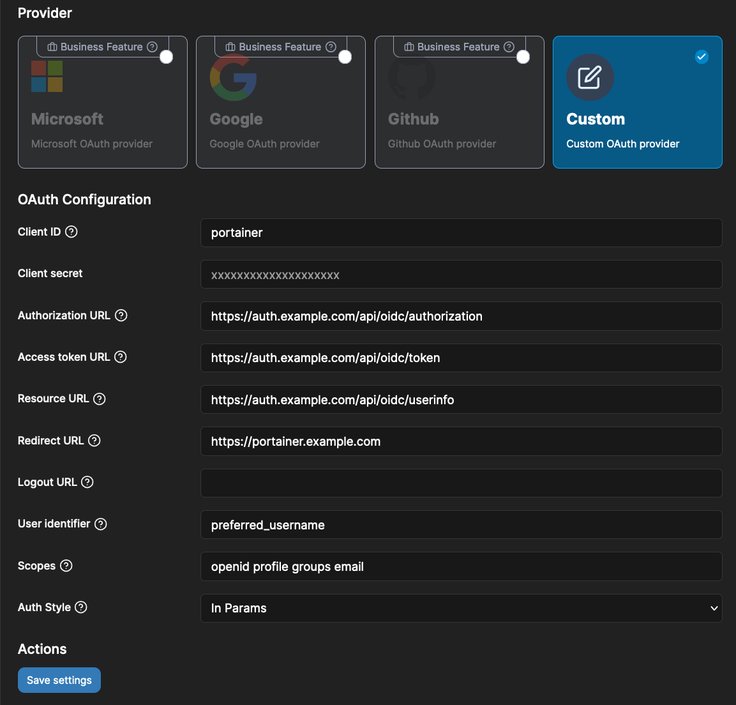Click help icon next to Redirect URL

pos(95,441)
